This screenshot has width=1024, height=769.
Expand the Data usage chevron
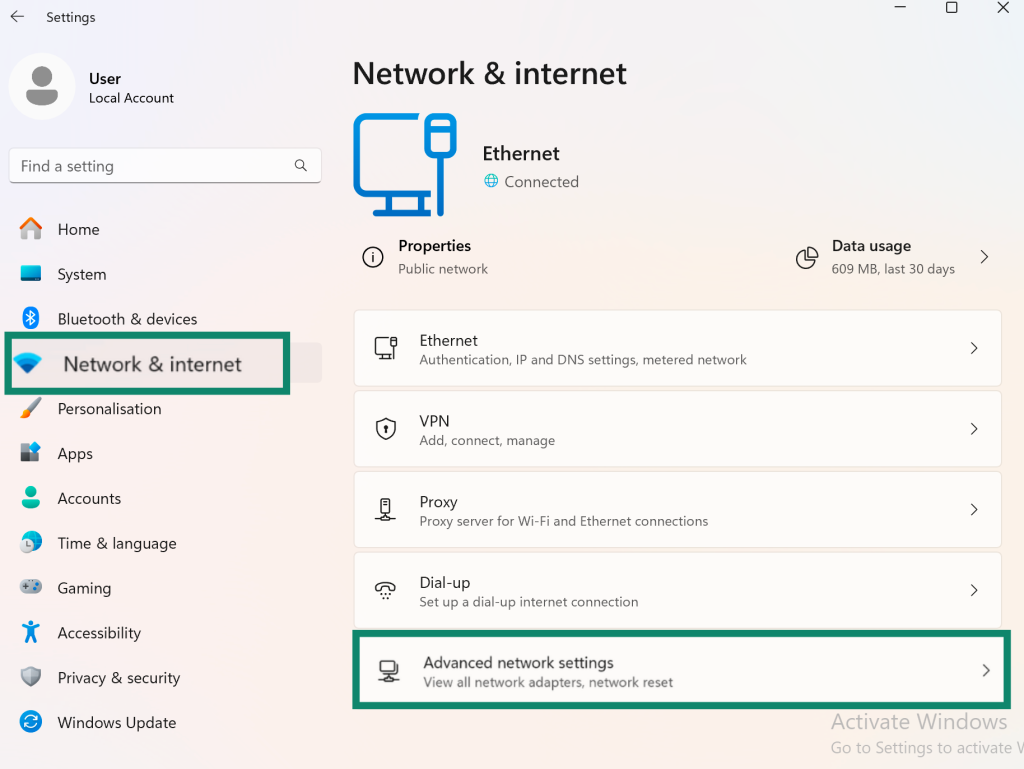click(x=984, y=257)
